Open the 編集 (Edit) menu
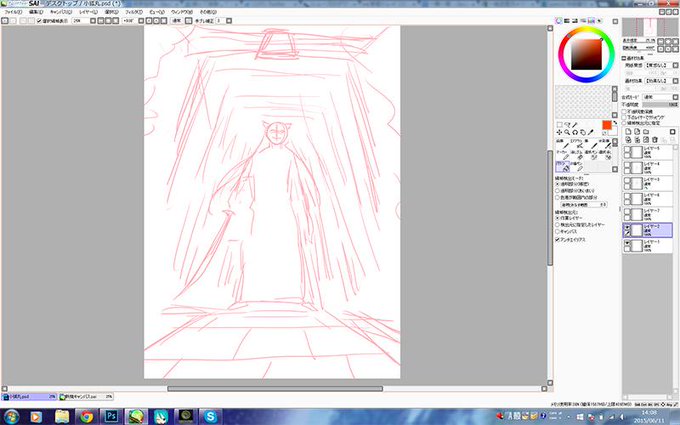680x425 pixels. [36, 12]
